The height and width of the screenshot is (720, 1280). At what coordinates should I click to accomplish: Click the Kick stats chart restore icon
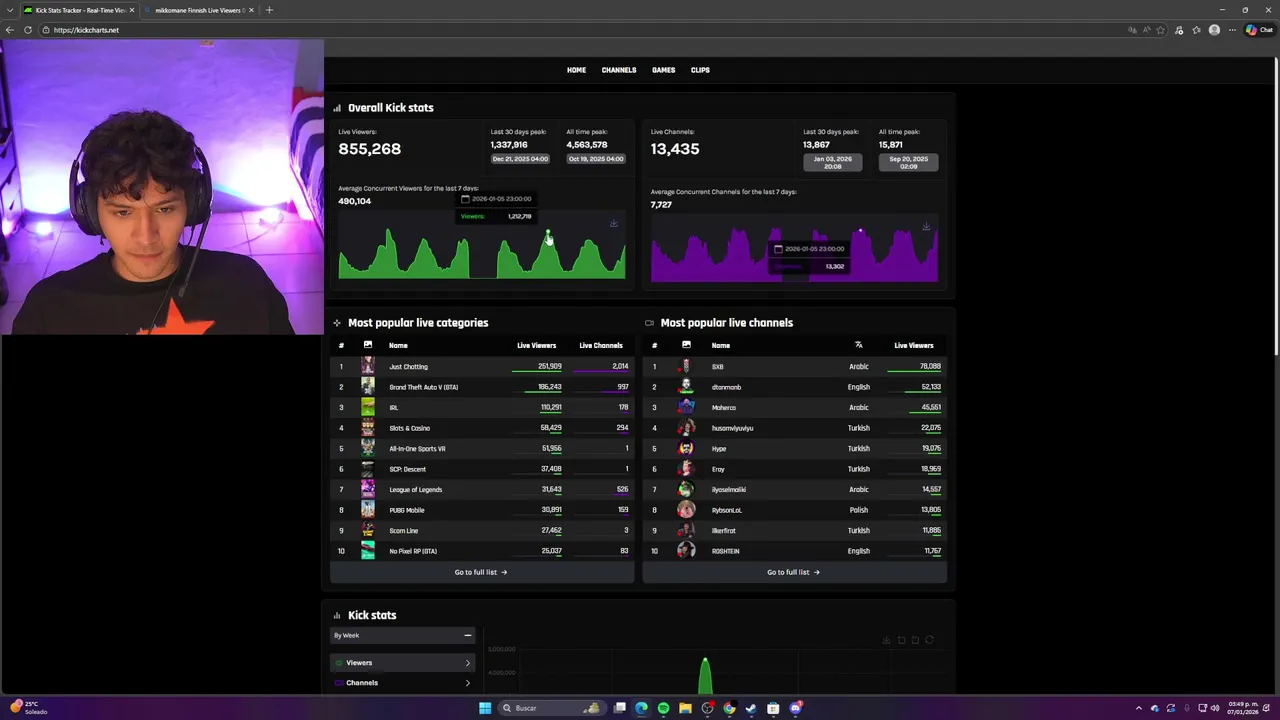(929, 640)
